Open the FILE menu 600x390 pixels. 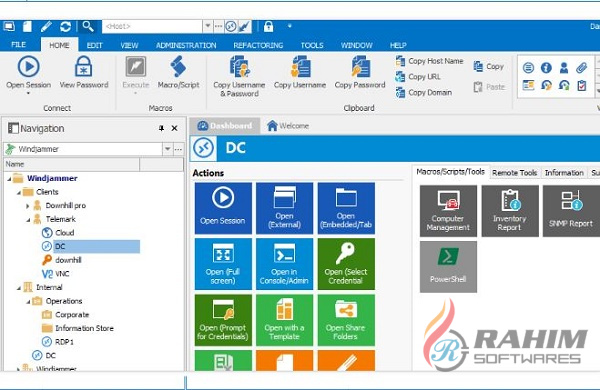coord(19,45)
